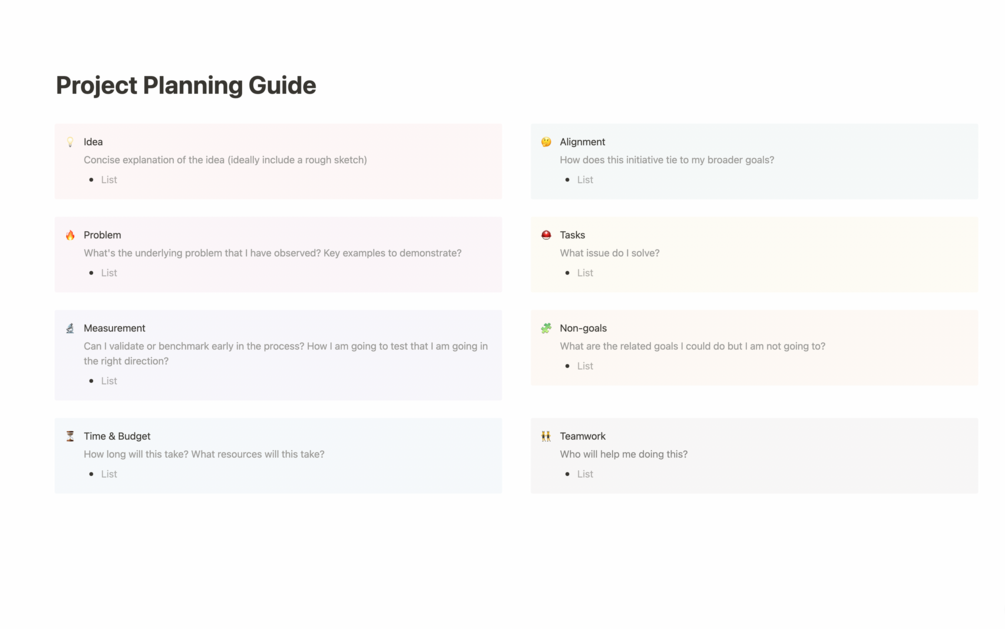Click the helmet icon beside Tasks
Screen dimensions: 1005x629
point(546,235)
